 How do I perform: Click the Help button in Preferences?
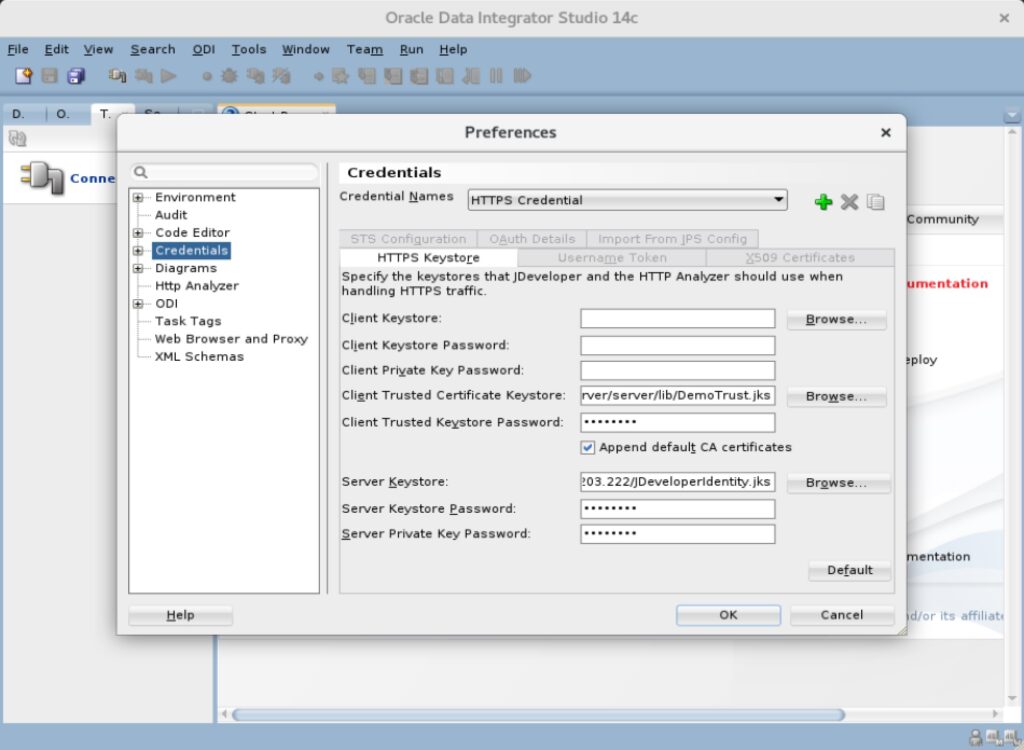(180, 615)
